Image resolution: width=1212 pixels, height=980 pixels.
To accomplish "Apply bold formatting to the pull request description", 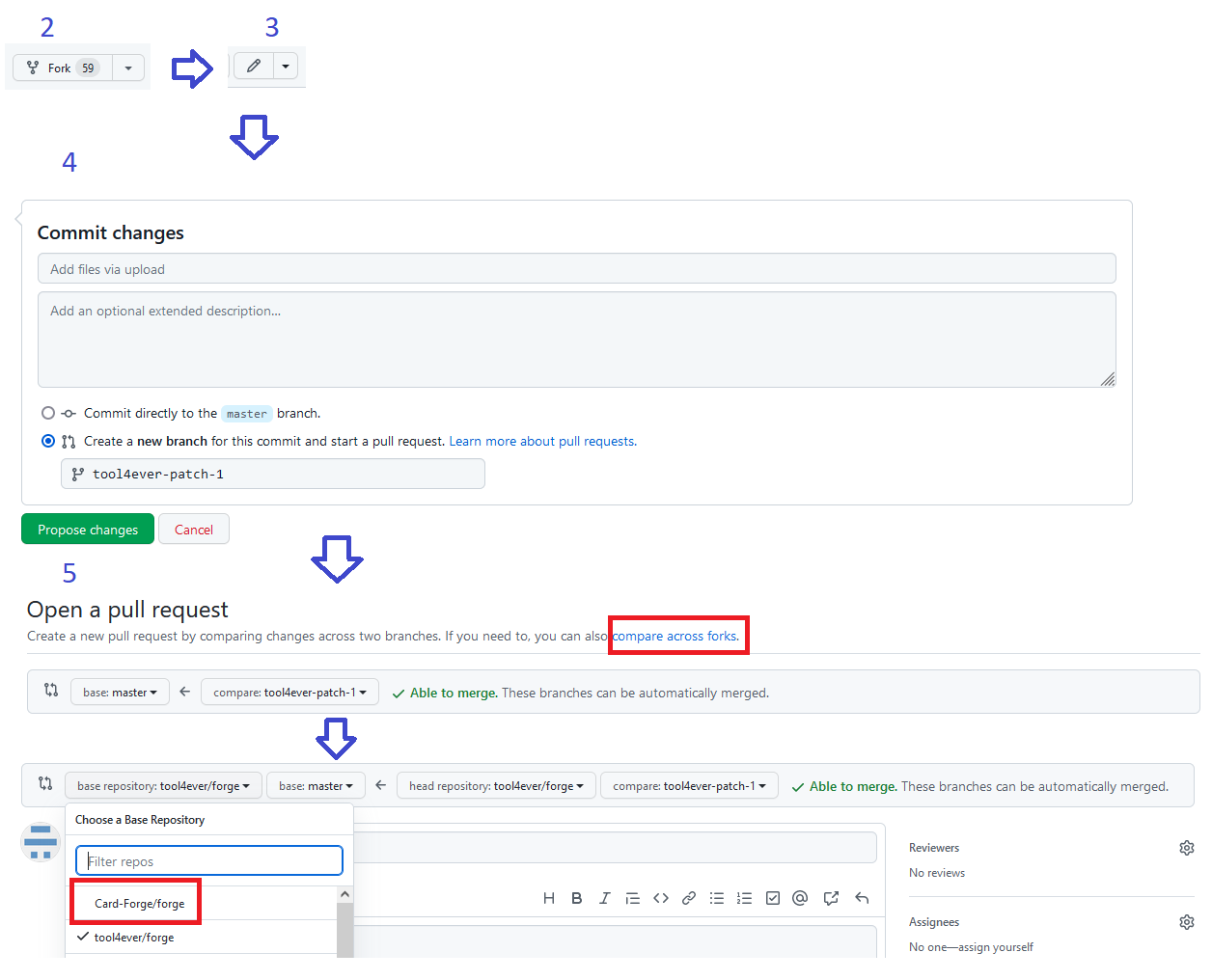I will [x=576, y=898].
